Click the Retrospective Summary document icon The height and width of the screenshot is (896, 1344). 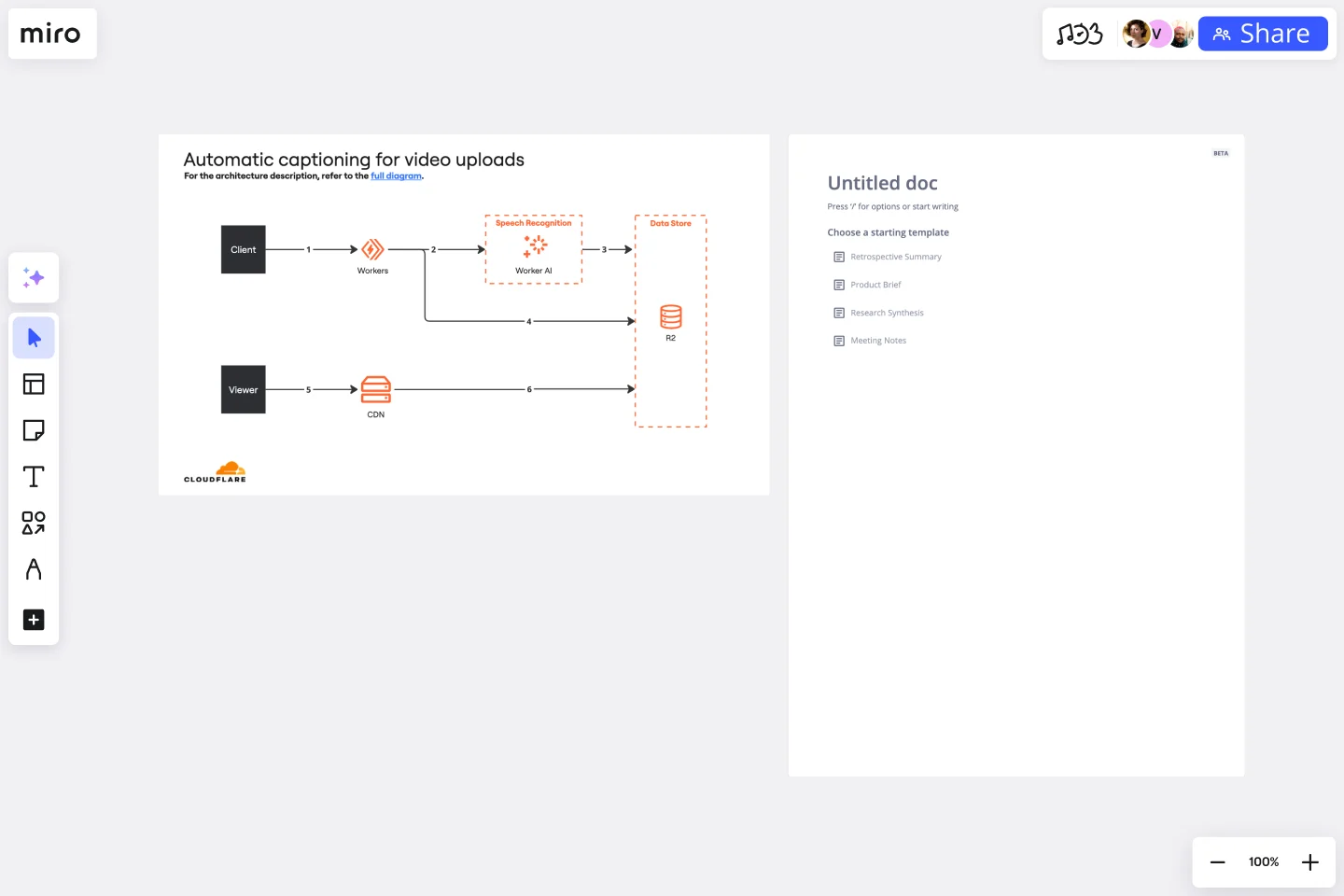click(x=839, y=257)
